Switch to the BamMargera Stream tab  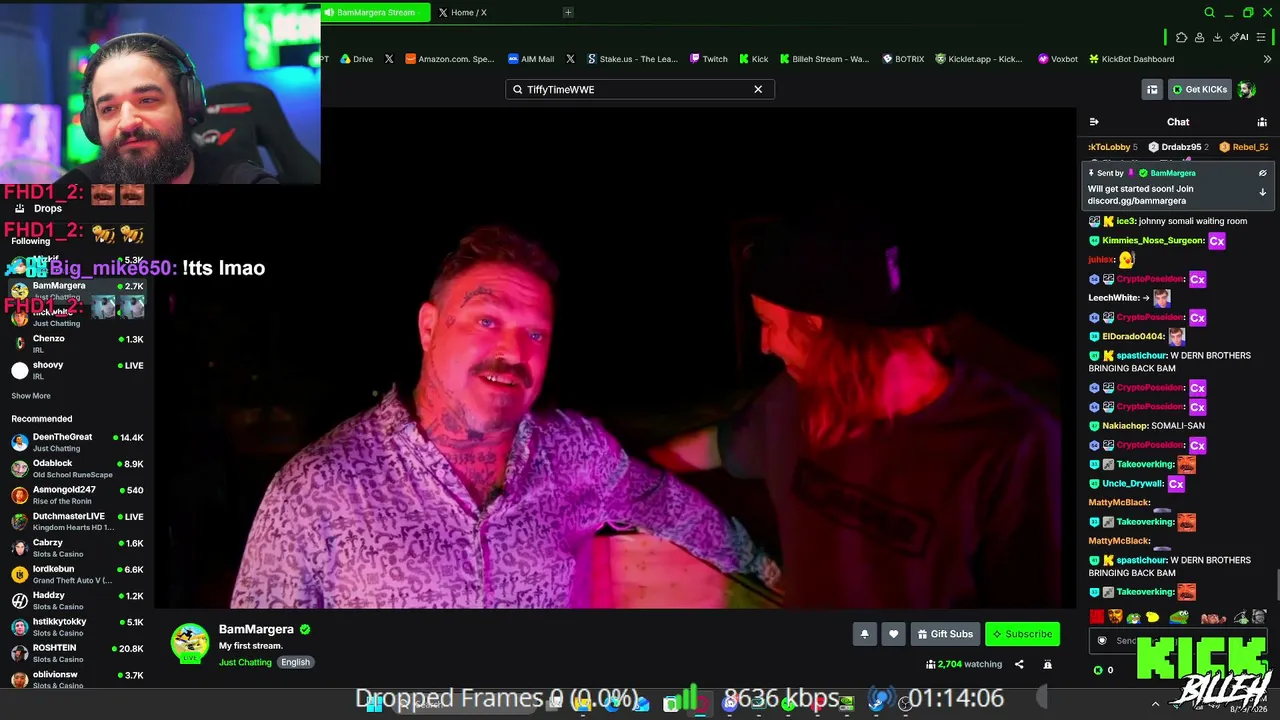376,12
